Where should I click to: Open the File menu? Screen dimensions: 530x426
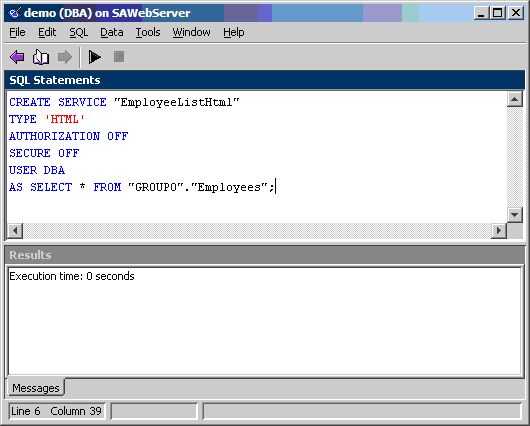(x=17, y=32)
